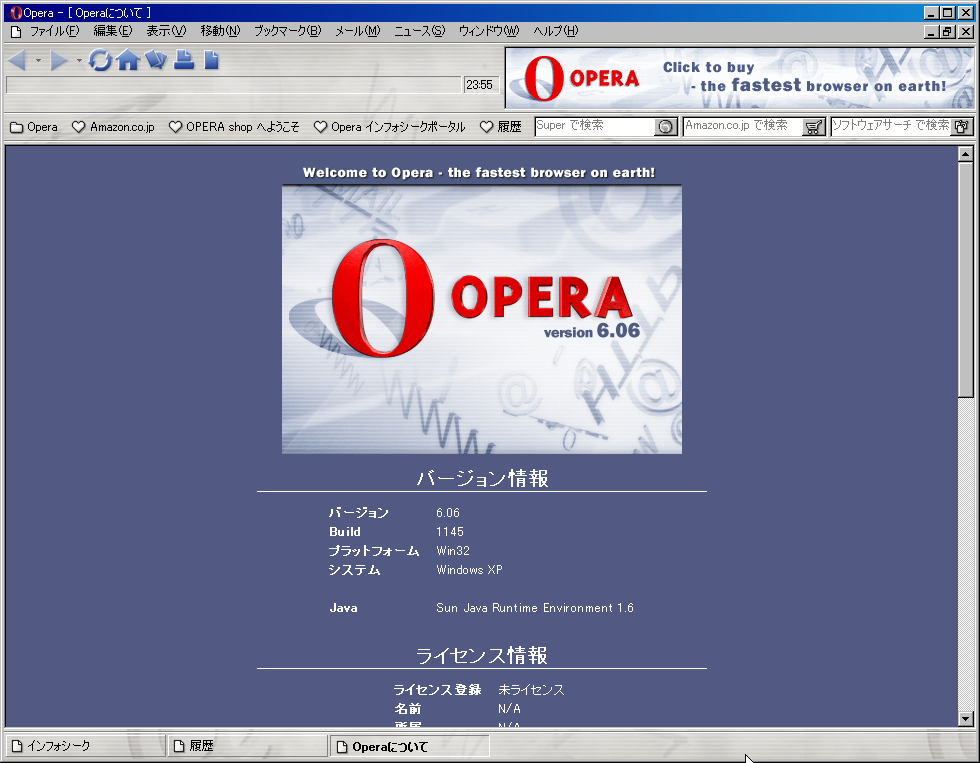Reload the page with the refresh icon
The width and height of the screenshot is (980, 763).
(x=100, y=60)
